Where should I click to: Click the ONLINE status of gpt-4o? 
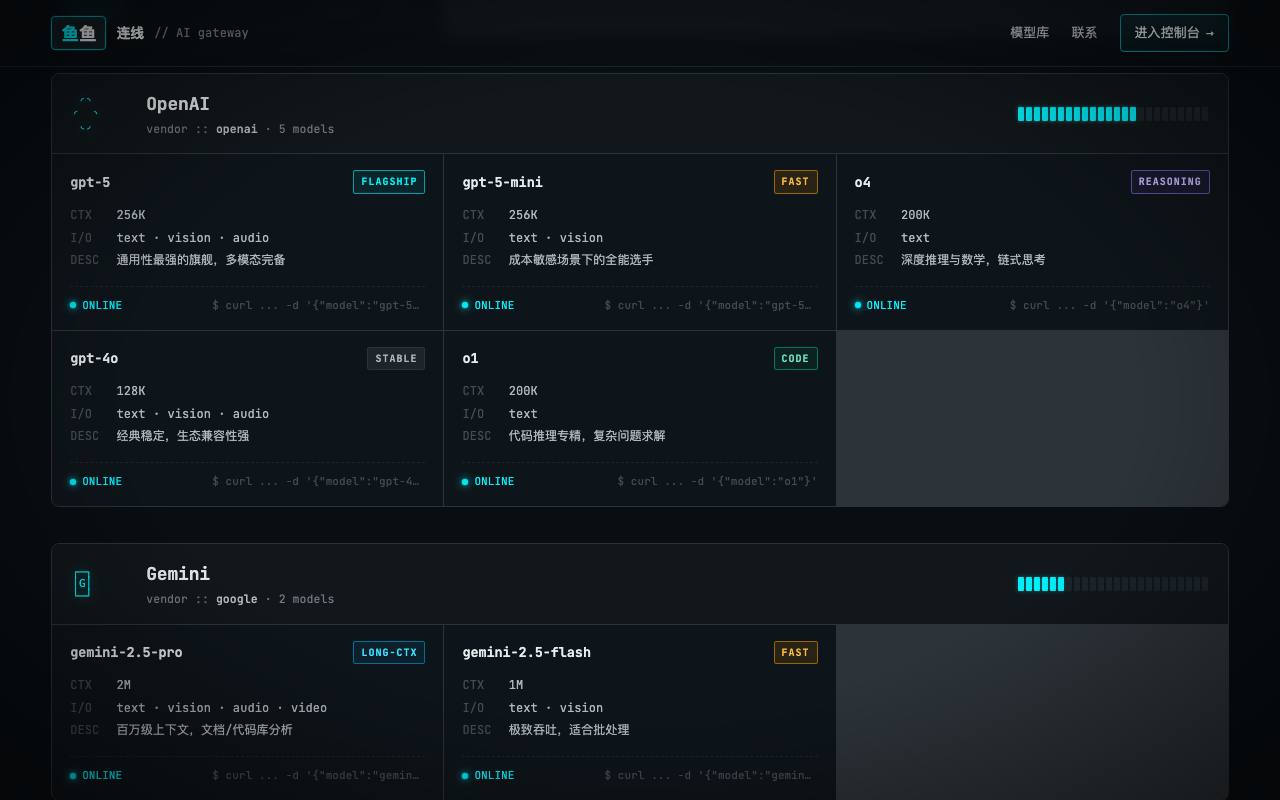click(x=96, y=481)
